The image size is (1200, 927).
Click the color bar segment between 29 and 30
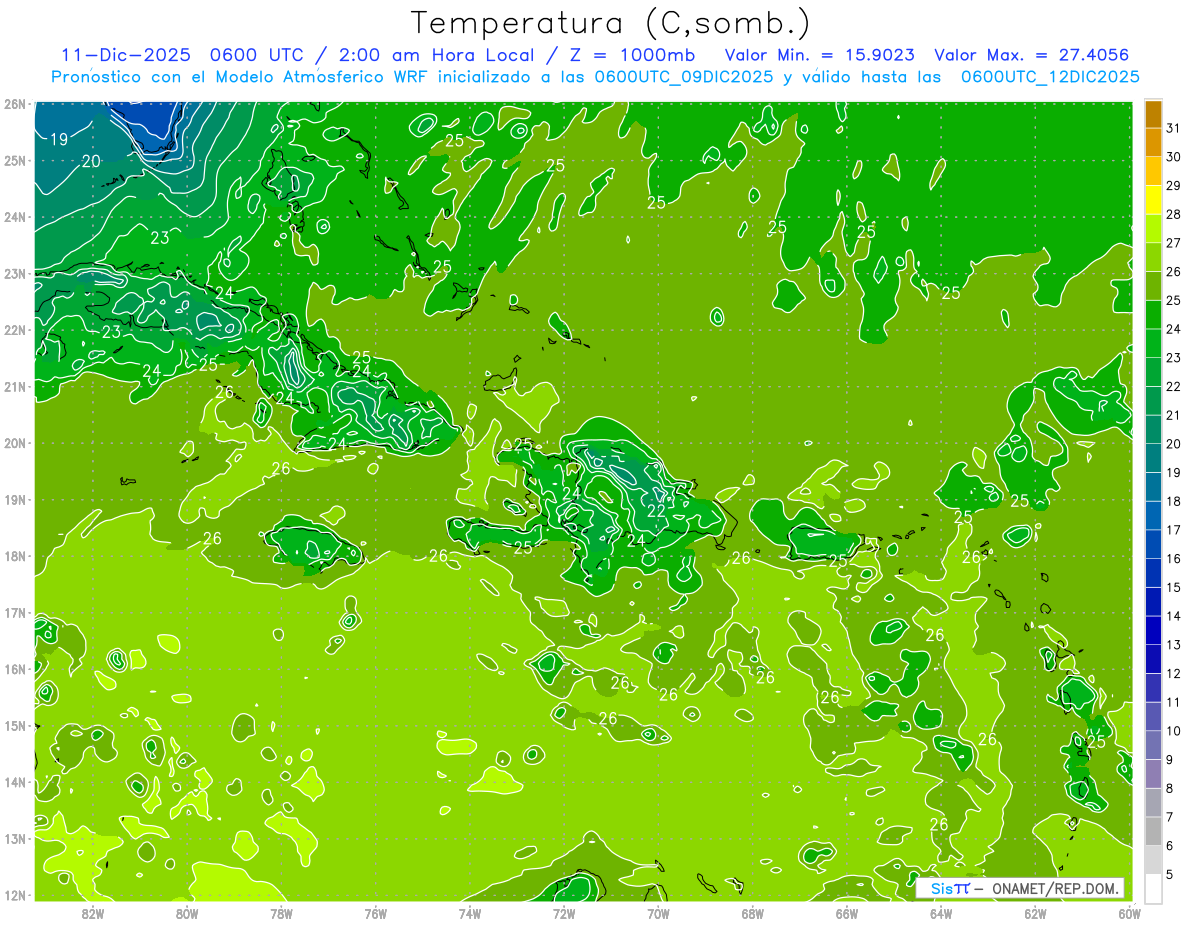tap(1153, 171)
